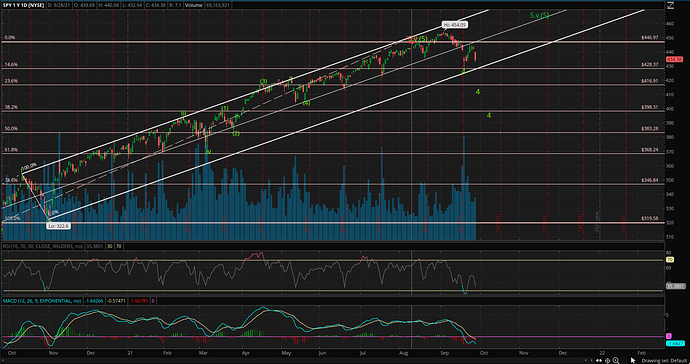Click the Lo: 322.6 price bubble

59,226
